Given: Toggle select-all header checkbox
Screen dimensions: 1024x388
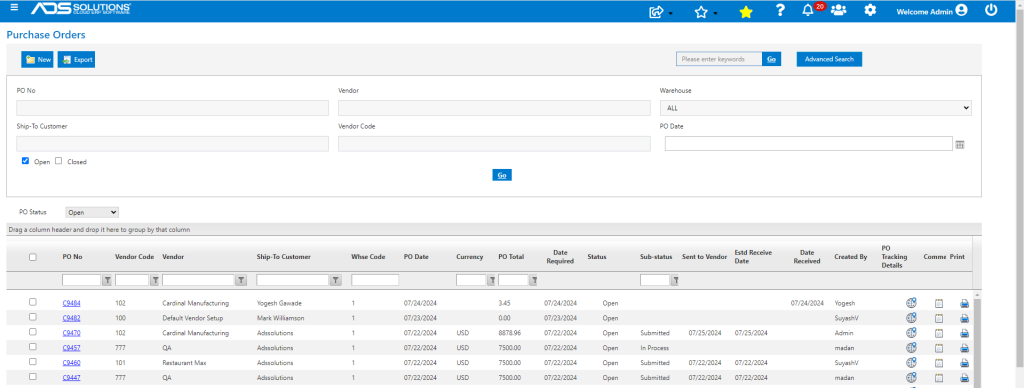Looking at the screenshot, I should point(33,257).
